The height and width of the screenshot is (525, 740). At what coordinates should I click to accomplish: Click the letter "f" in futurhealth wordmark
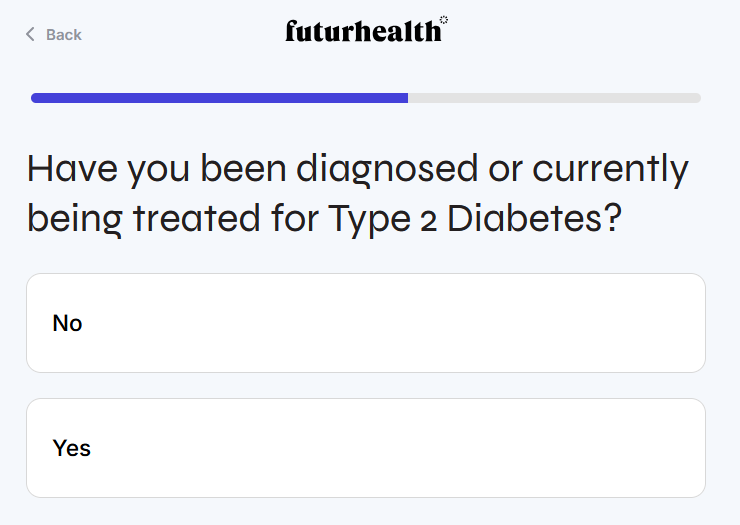click(x=291, y=32)
